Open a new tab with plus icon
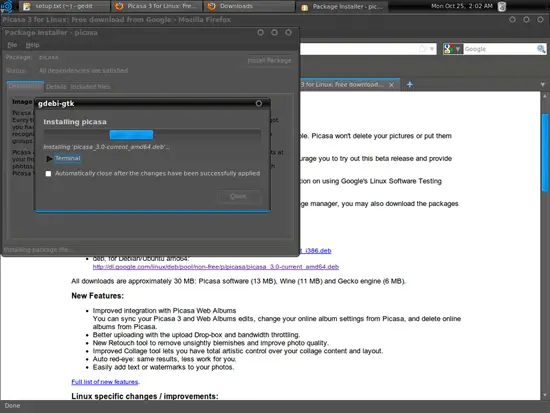 point(409,85)
